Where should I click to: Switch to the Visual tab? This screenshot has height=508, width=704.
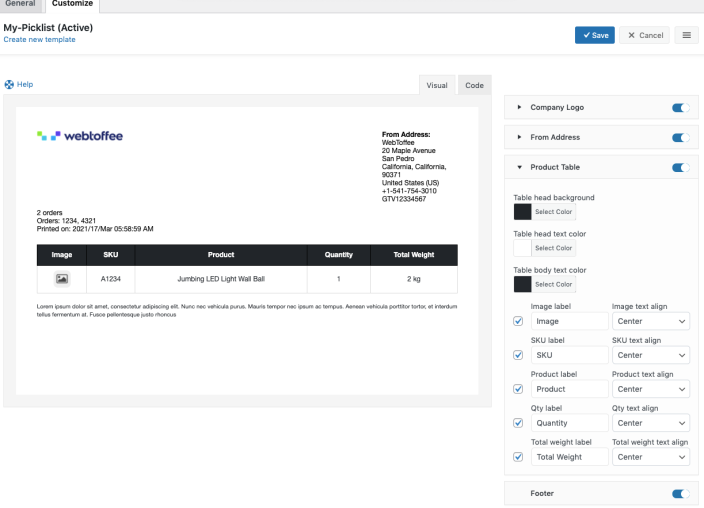click(x=437, y=85)
